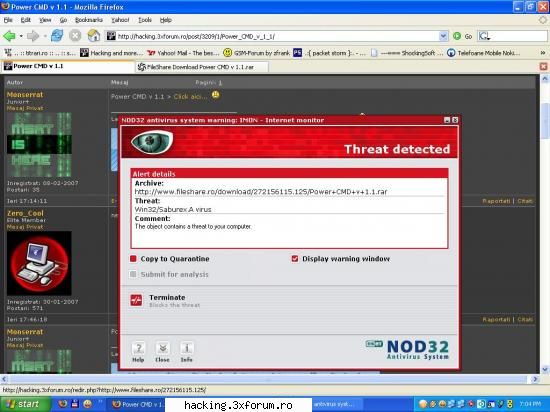The height and width of the screenshot is (412, 550).
Task: Click the page scrollbar up arrow
Action: click(545, 79)
